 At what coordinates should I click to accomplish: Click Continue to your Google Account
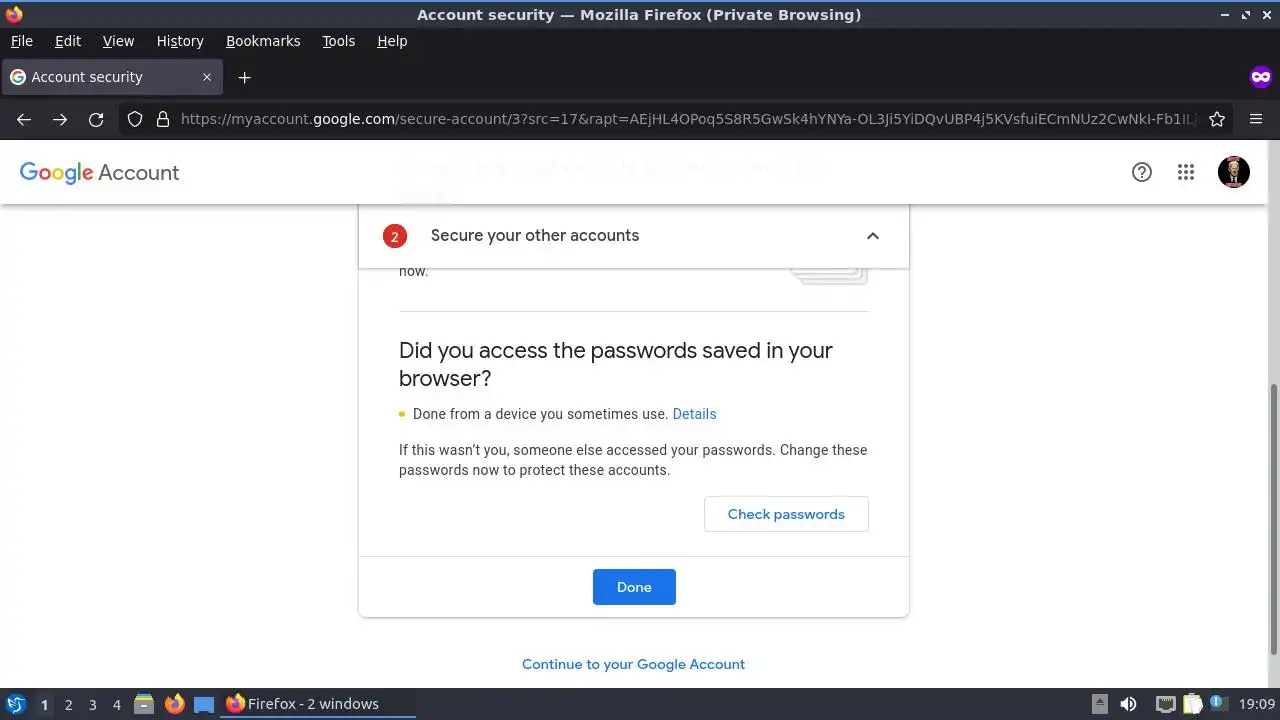tap(633, 664)
